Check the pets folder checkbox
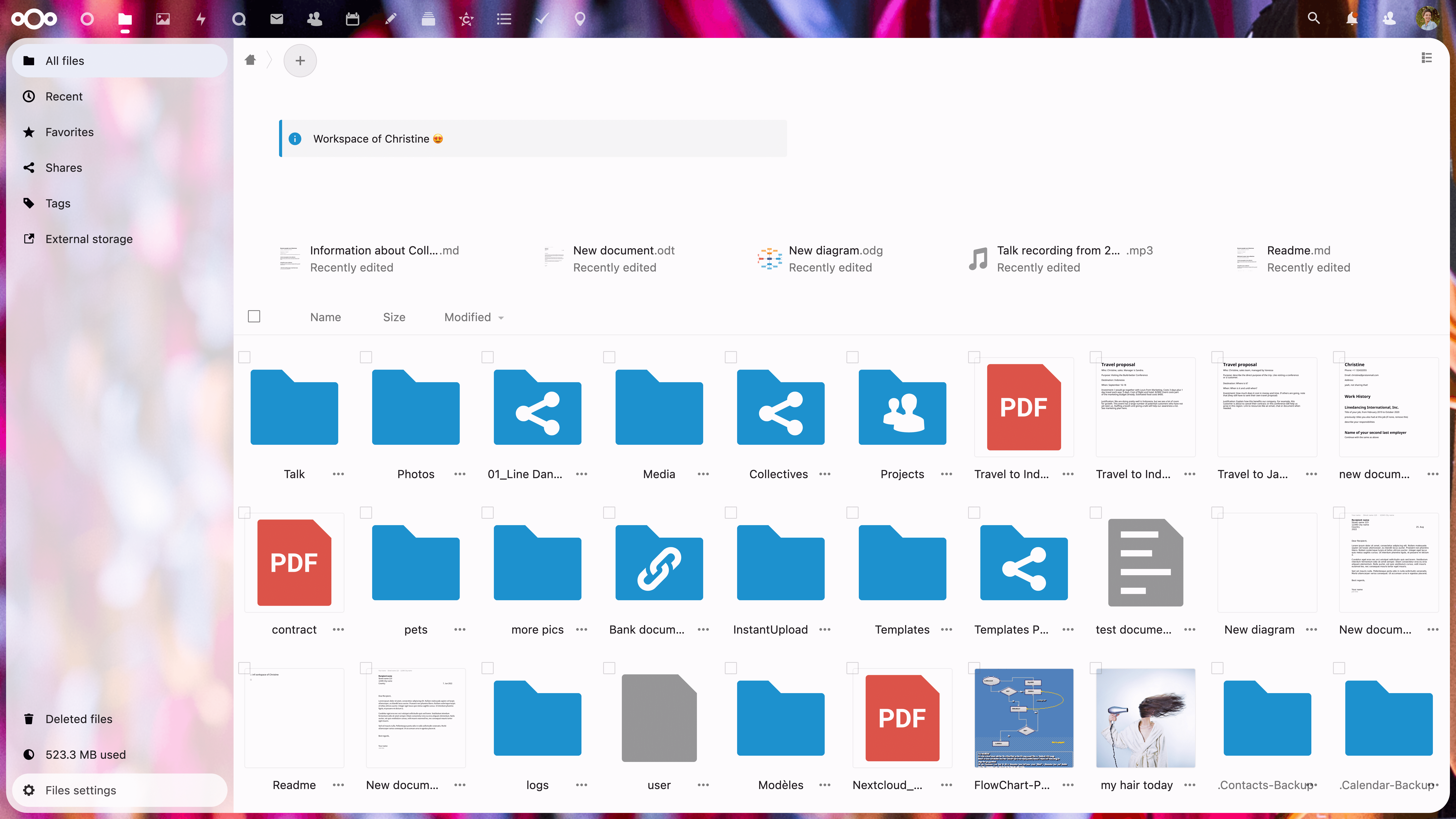This screenshot has width=1456, height=819. (x=366, y=513)
